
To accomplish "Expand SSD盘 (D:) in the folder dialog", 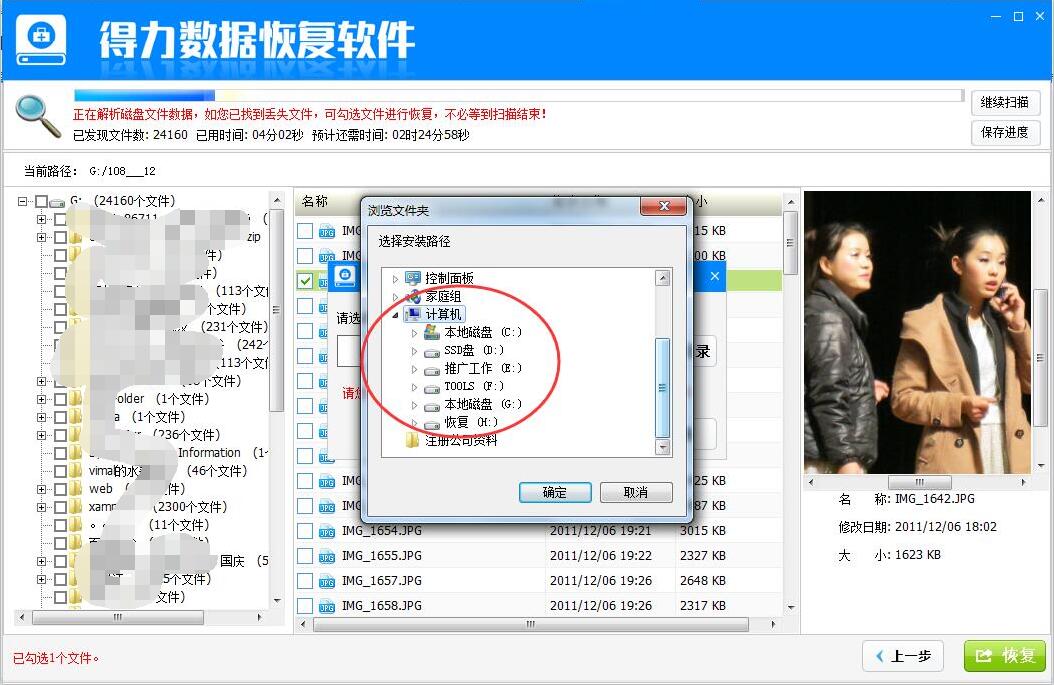I will (x=414, y=351).
